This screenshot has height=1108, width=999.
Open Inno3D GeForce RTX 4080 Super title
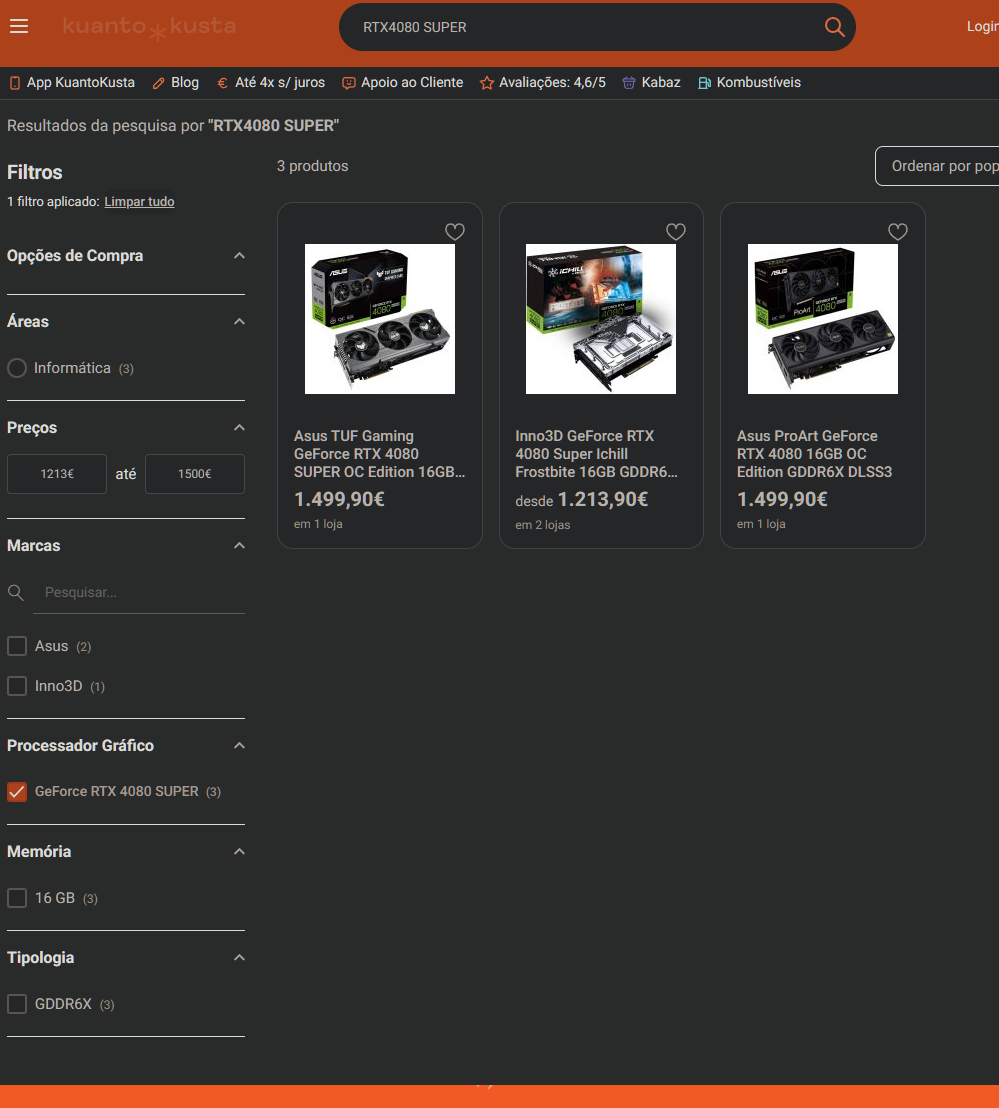pyautogui.click(x=596, y=454)
